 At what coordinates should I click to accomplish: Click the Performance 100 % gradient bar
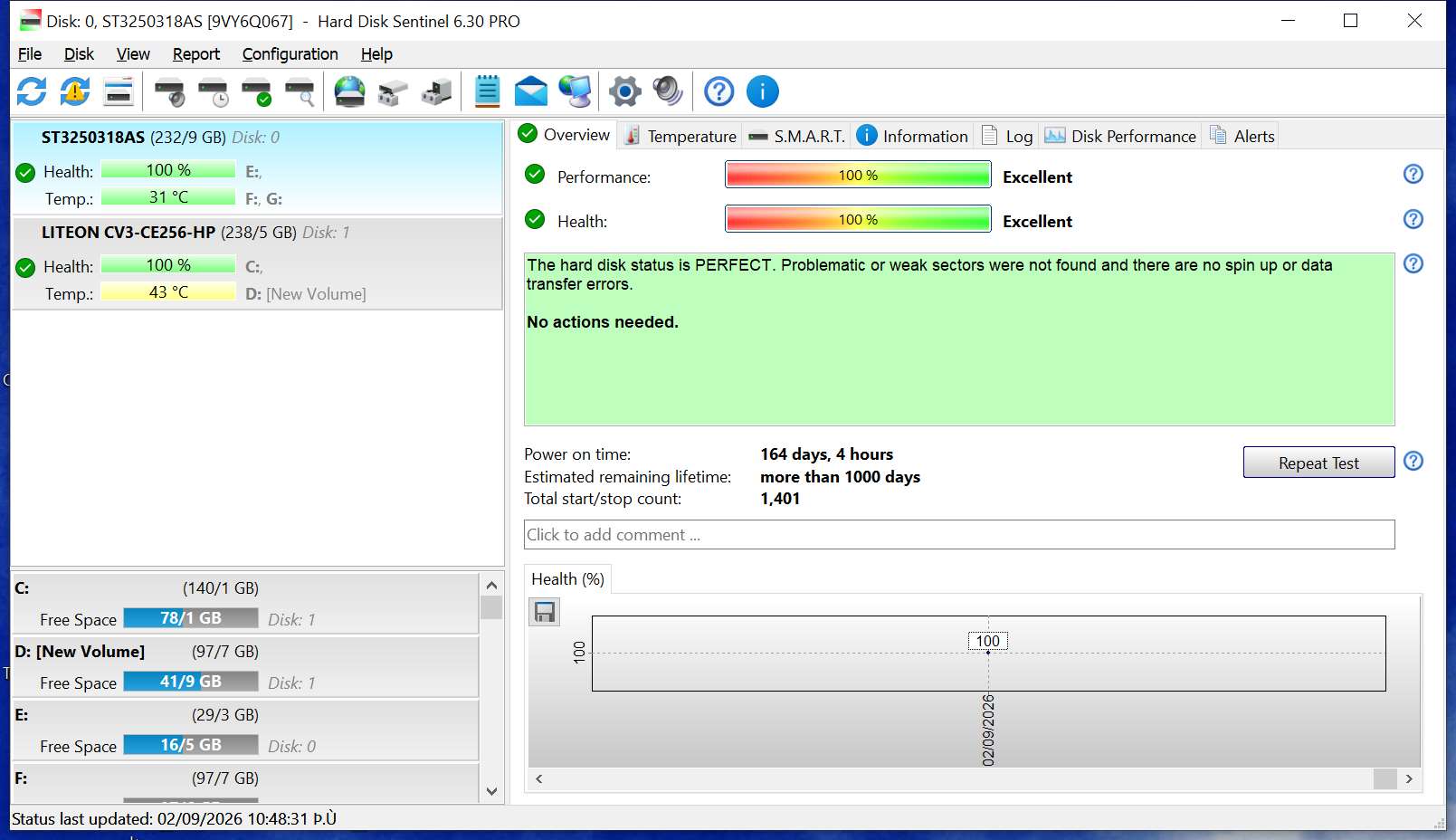pos(858,175)
